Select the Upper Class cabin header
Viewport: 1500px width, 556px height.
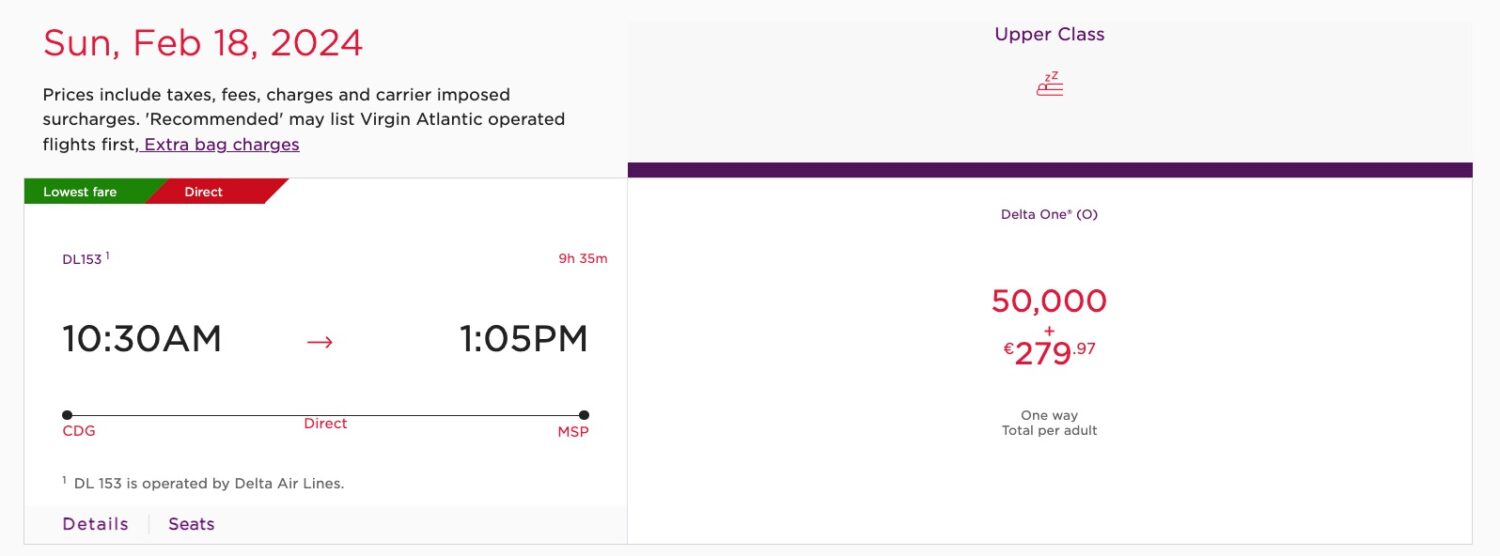pos(1049,34)
